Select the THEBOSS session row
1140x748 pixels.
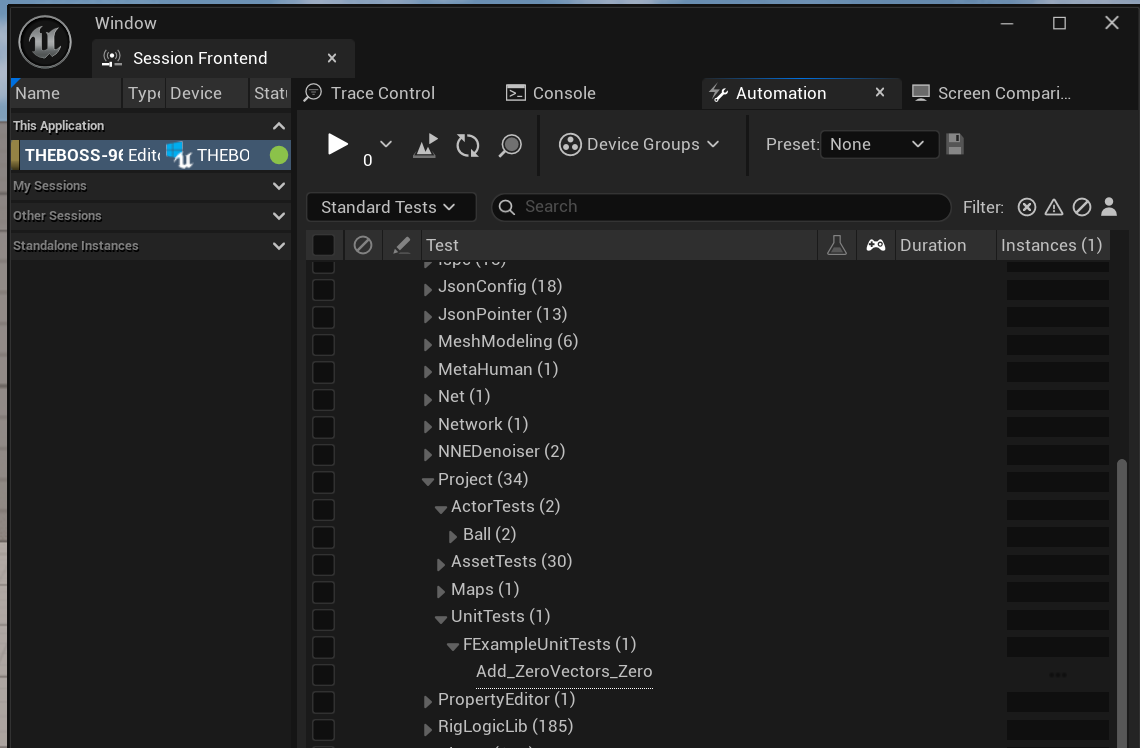click(x=151, y=155)
